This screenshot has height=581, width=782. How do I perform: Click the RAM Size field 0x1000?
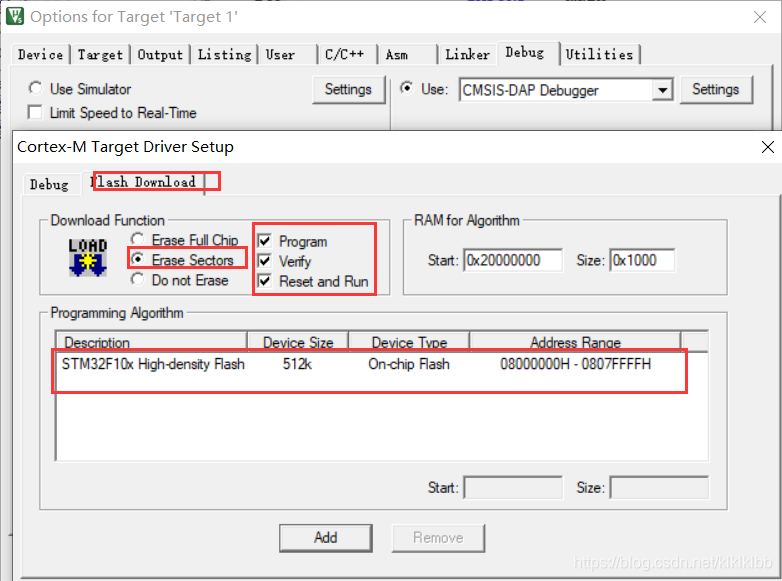(642, 260)
